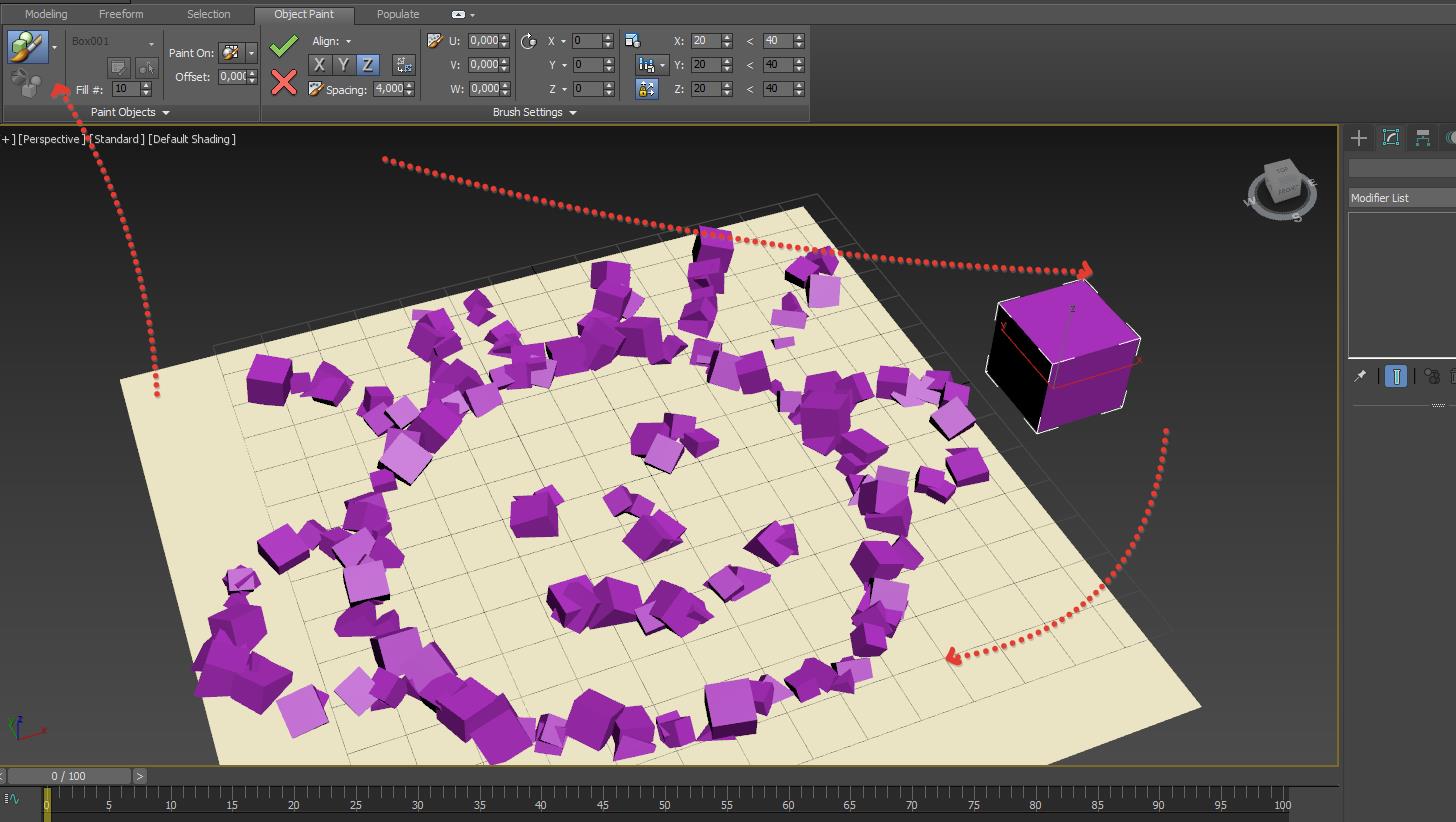This screenshot has width=1456, height=822.
Task: Activate the Paint with objects brush tool
Action: [x=27, y=47]
